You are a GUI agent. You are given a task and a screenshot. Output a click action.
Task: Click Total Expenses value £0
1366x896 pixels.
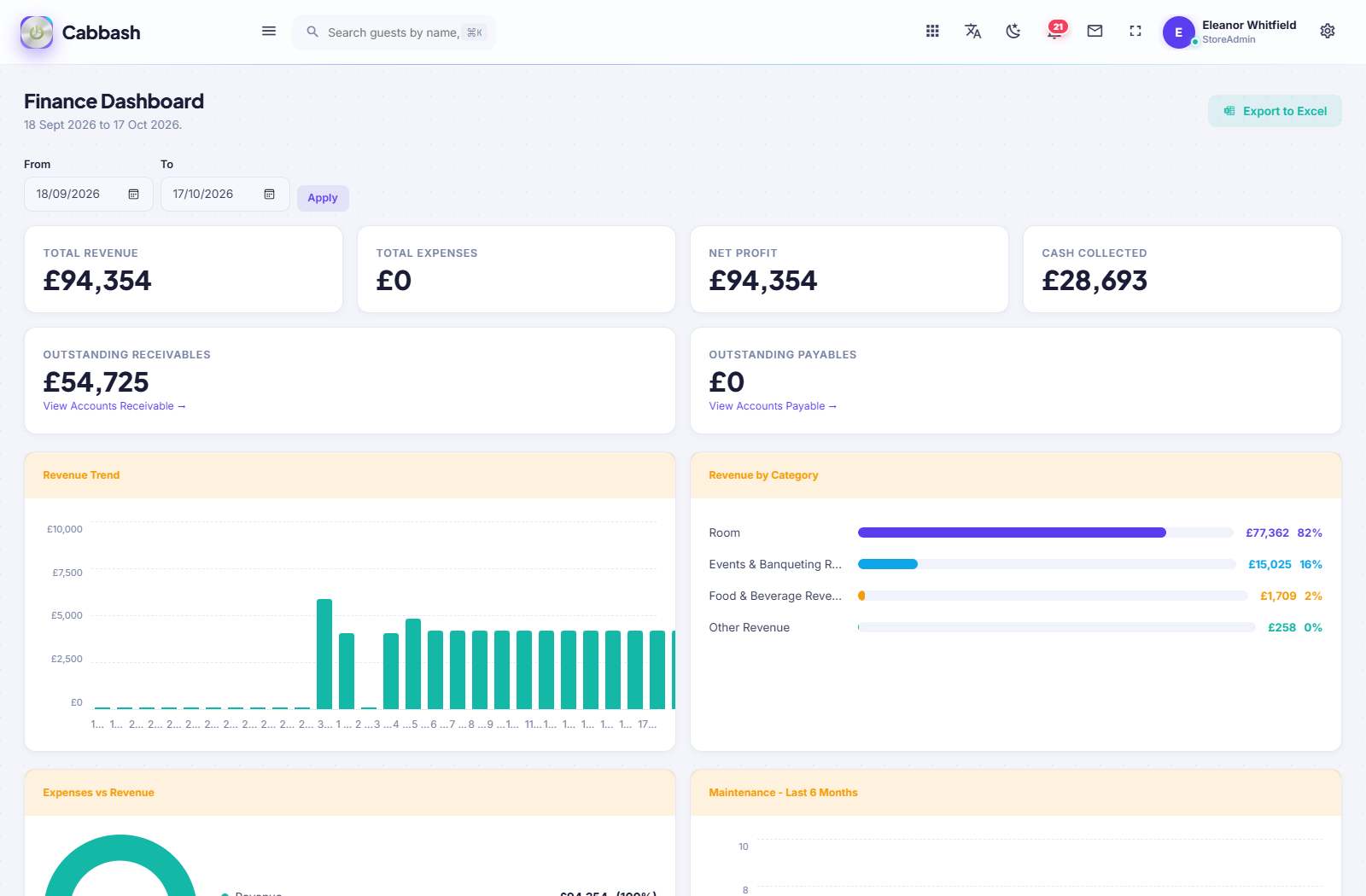[x=394, y=281]
